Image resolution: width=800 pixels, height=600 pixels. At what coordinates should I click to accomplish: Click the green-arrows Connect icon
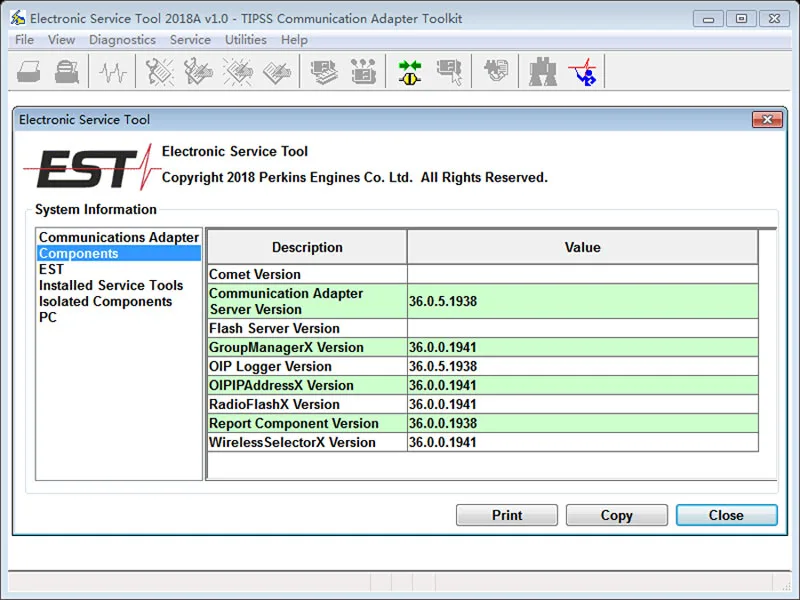(x=410, y=72)
